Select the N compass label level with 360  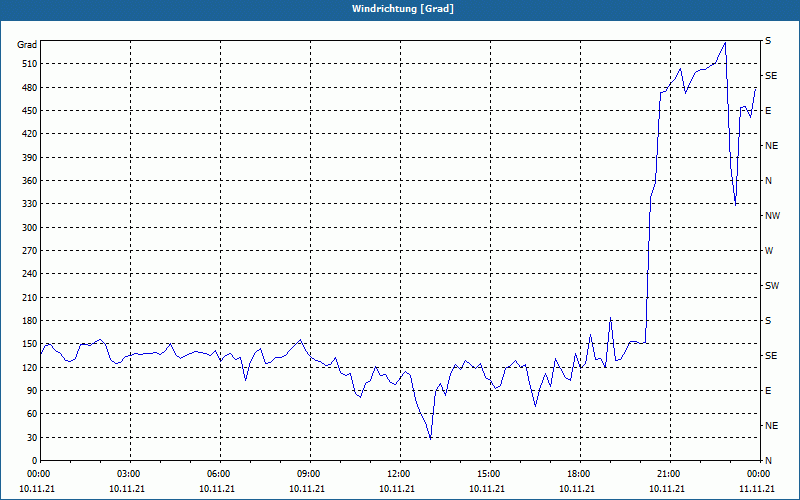768,181
